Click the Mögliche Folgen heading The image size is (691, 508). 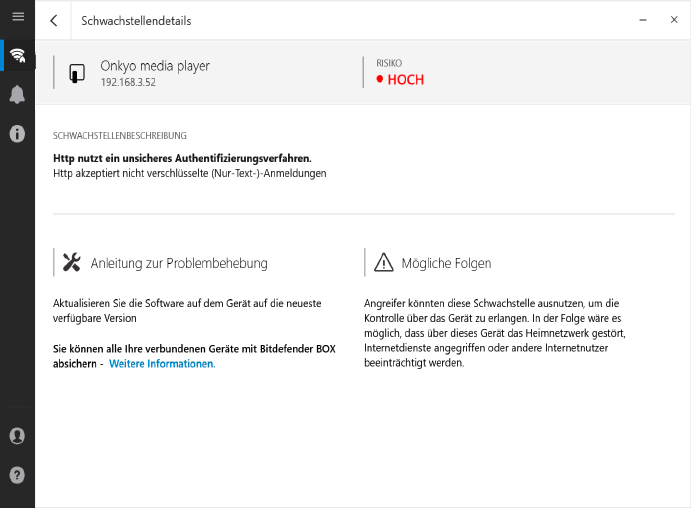coord(446,264)
